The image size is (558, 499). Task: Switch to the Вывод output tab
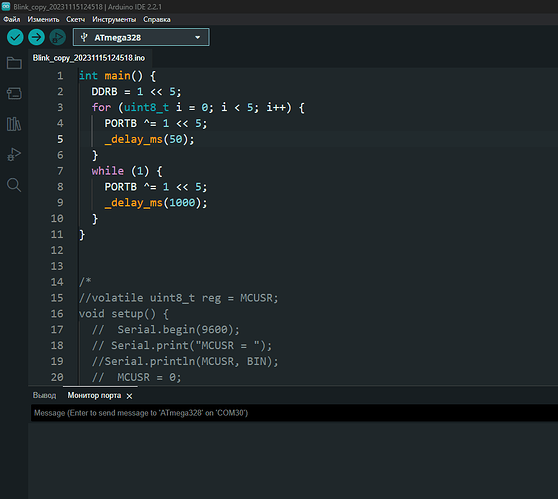[44, 395]
